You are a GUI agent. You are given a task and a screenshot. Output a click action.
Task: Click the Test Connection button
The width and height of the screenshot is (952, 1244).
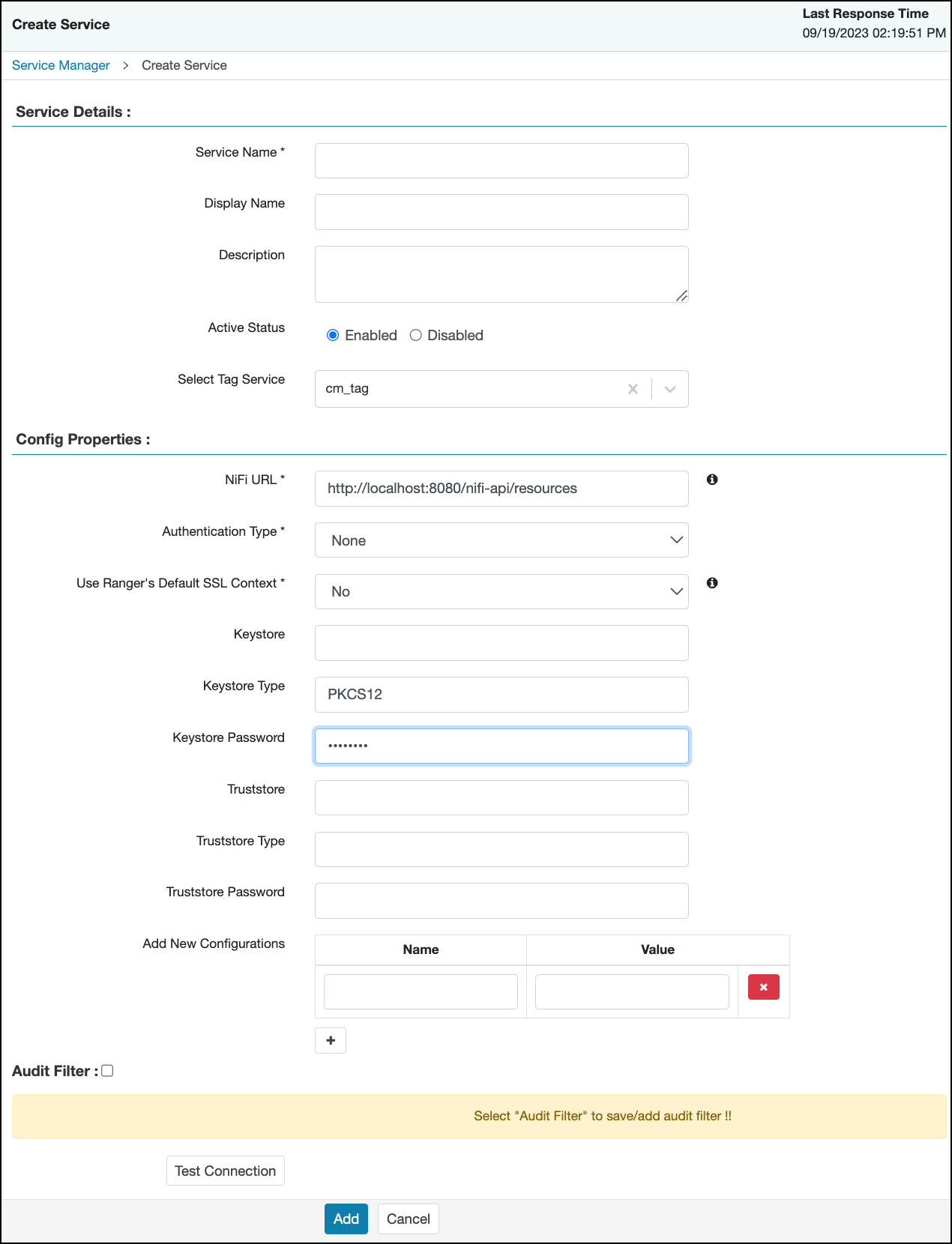225,1171
